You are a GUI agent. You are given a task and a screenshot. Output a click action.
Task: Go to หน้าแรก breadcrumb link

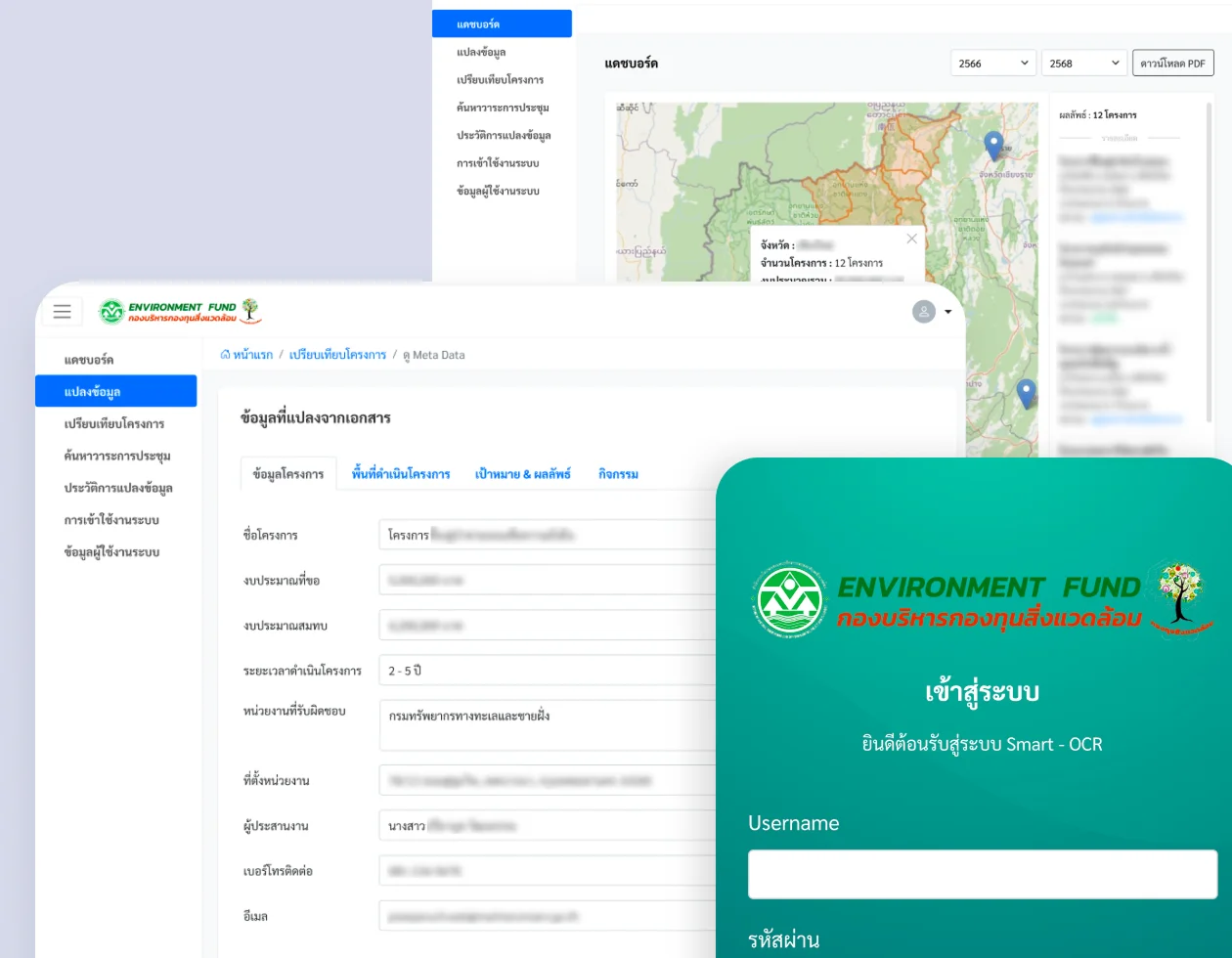[253, 355]
